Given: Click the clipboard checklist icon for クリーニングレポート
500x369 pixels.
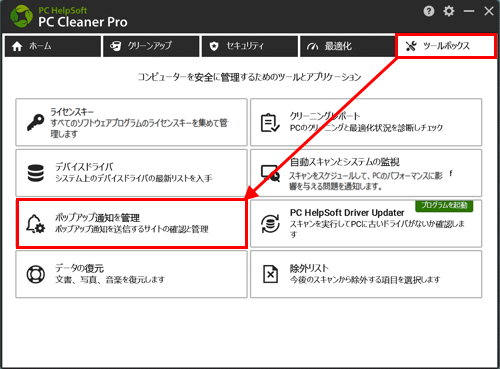Looking at the screenshot, I should (270, 123).
